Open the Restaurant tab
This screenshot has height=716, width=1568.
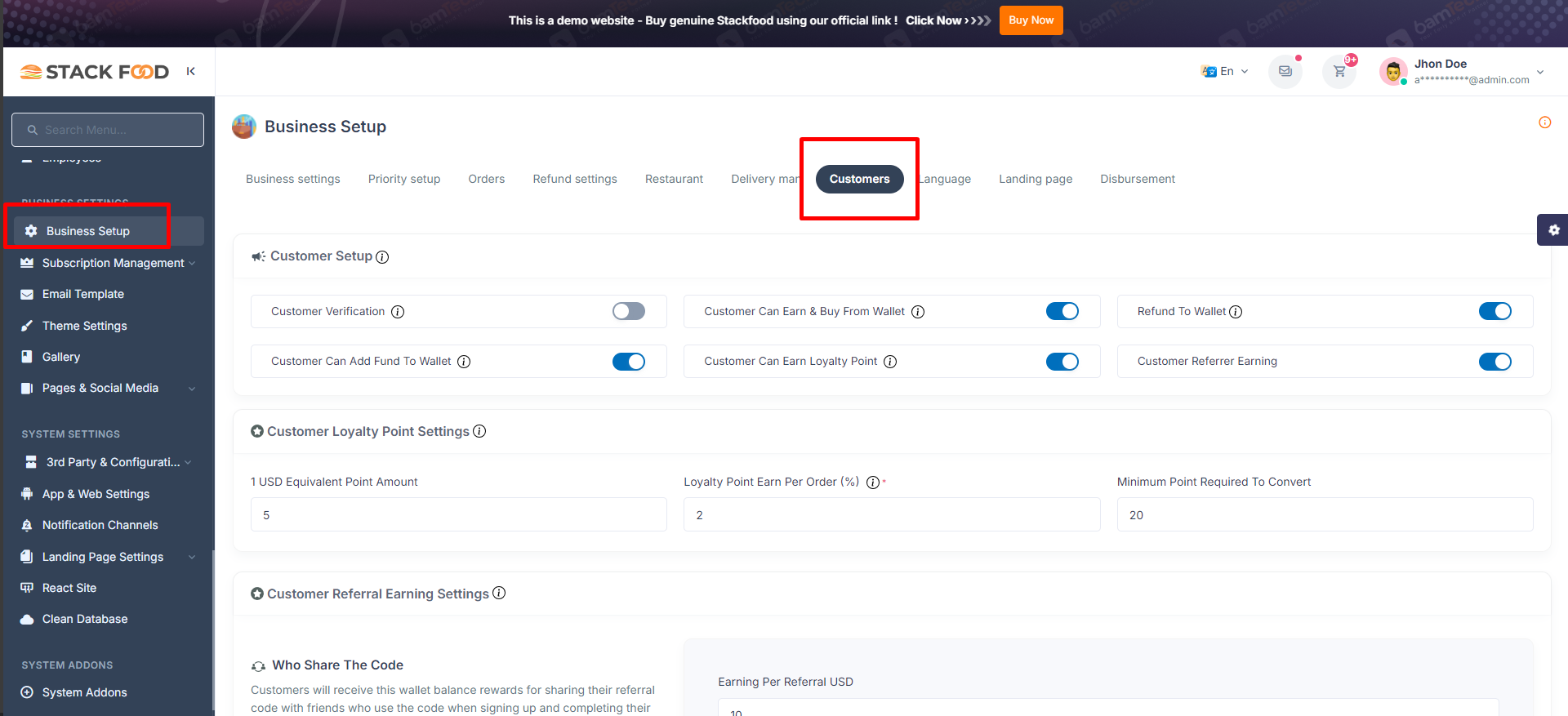[674, 179]
